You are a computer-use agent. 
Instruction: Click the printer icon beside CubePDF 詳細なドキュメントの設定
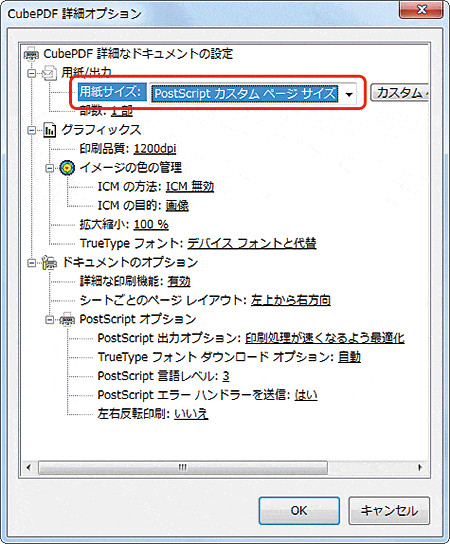pos(32,54)
